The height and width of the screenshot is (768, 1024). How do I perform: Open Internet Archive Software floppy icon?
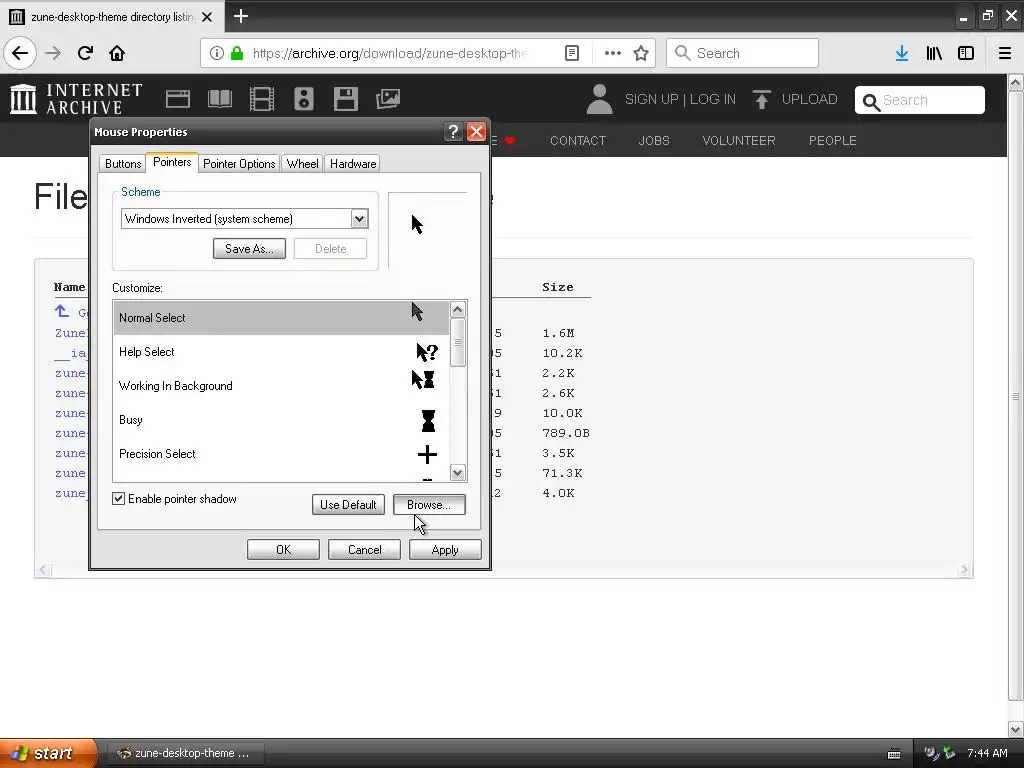click(345, 99)
